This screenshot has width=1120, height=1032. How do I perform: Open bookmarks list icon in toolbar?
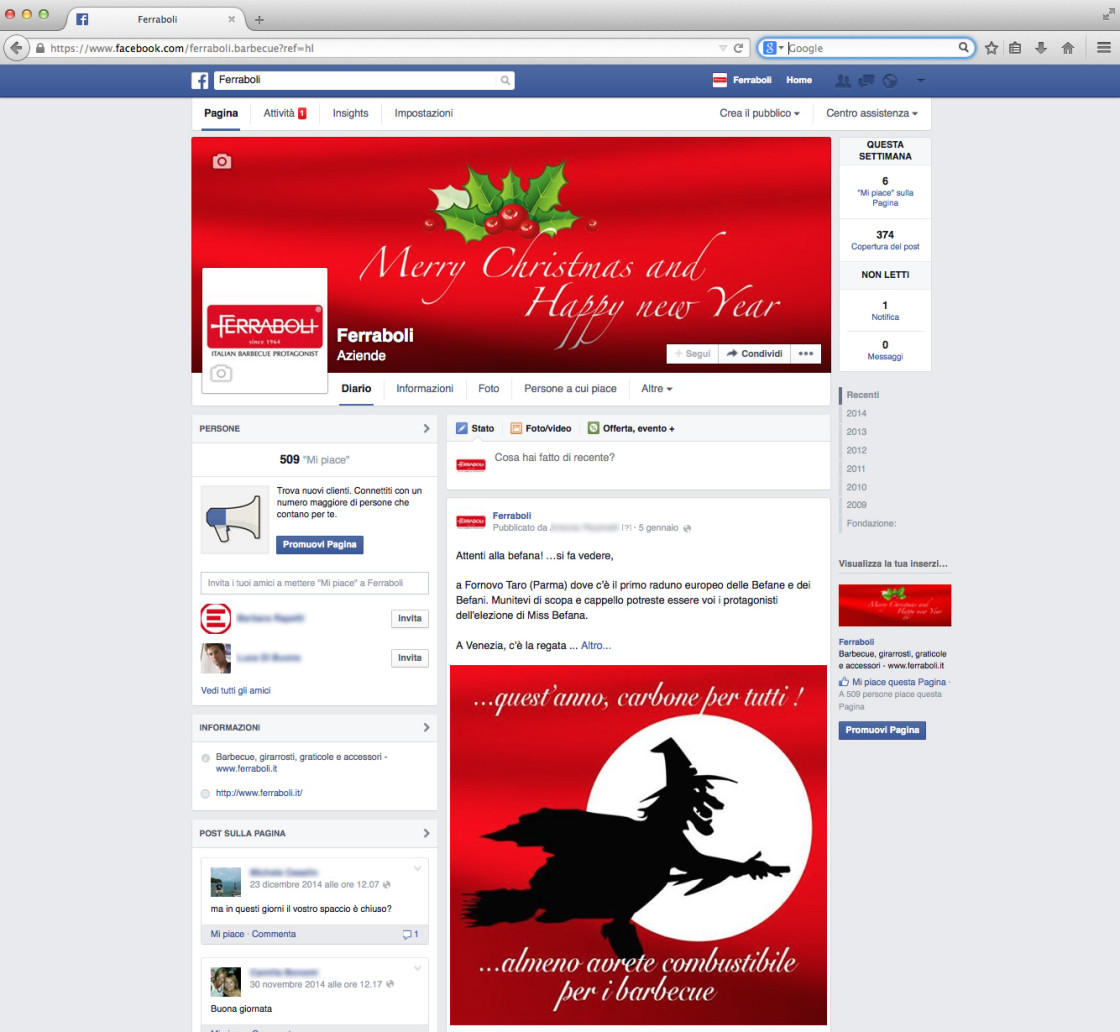coord(1015,48)
